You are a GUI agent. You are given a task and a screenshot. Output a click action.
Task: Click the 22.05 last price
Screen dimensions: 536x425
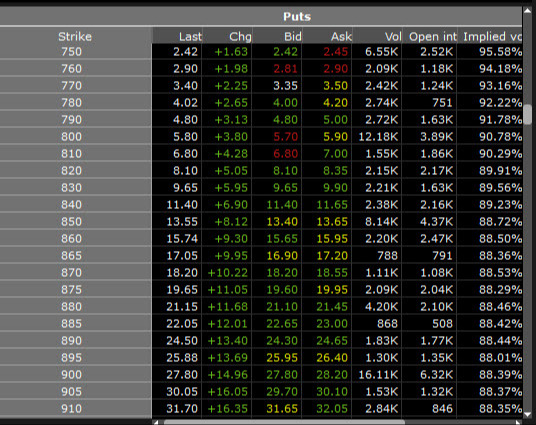tap(182, 323)
